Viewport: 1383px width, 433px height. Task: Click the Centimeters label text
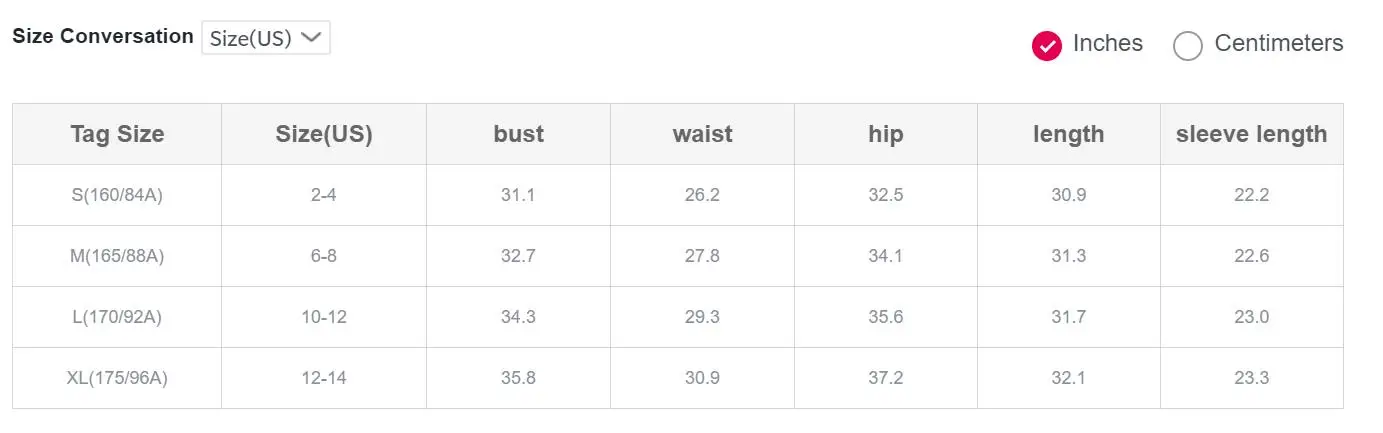point(1279,43)
